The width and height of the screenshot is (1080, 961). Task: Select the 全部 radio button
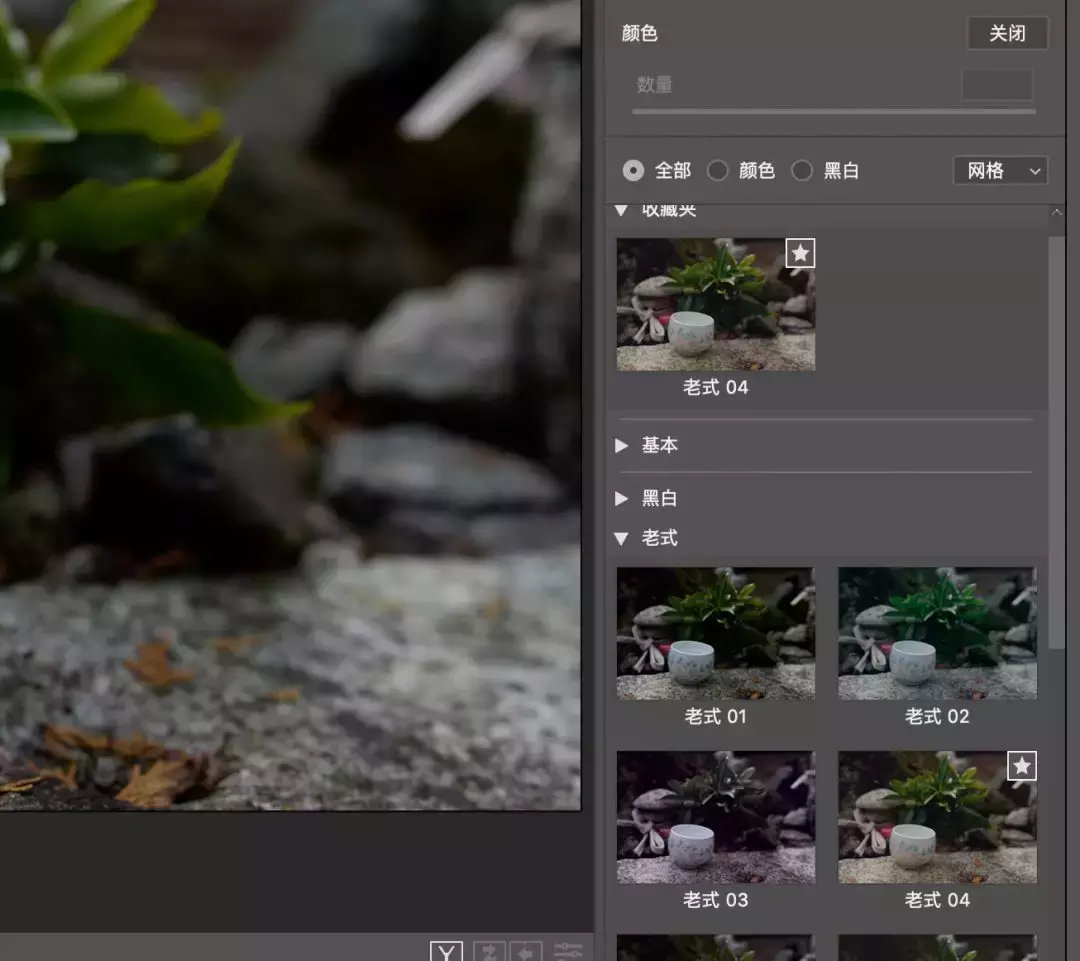[x=633, y=171]
